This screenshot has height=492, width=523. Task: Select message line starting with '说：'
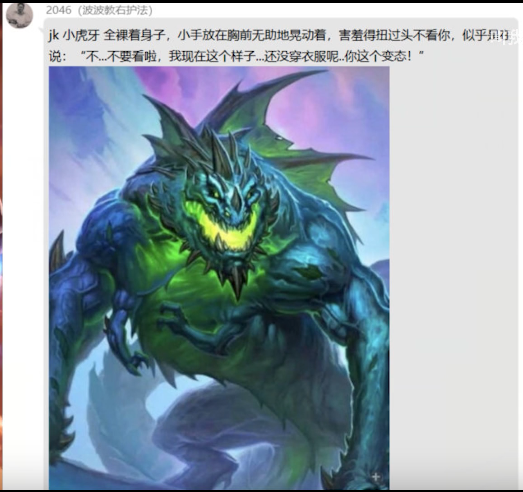click(x=236, y=56)
